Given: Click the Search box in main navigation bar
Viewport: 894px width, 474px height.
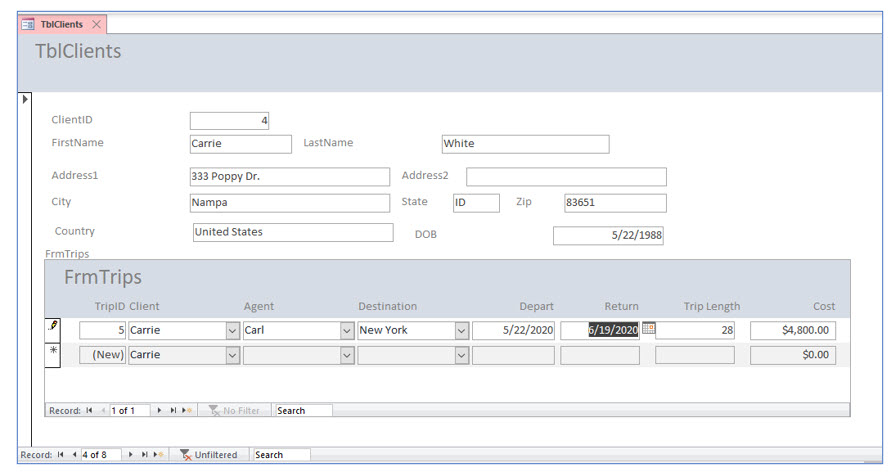Looking at the screenshot, I should [x=282, y=455].
